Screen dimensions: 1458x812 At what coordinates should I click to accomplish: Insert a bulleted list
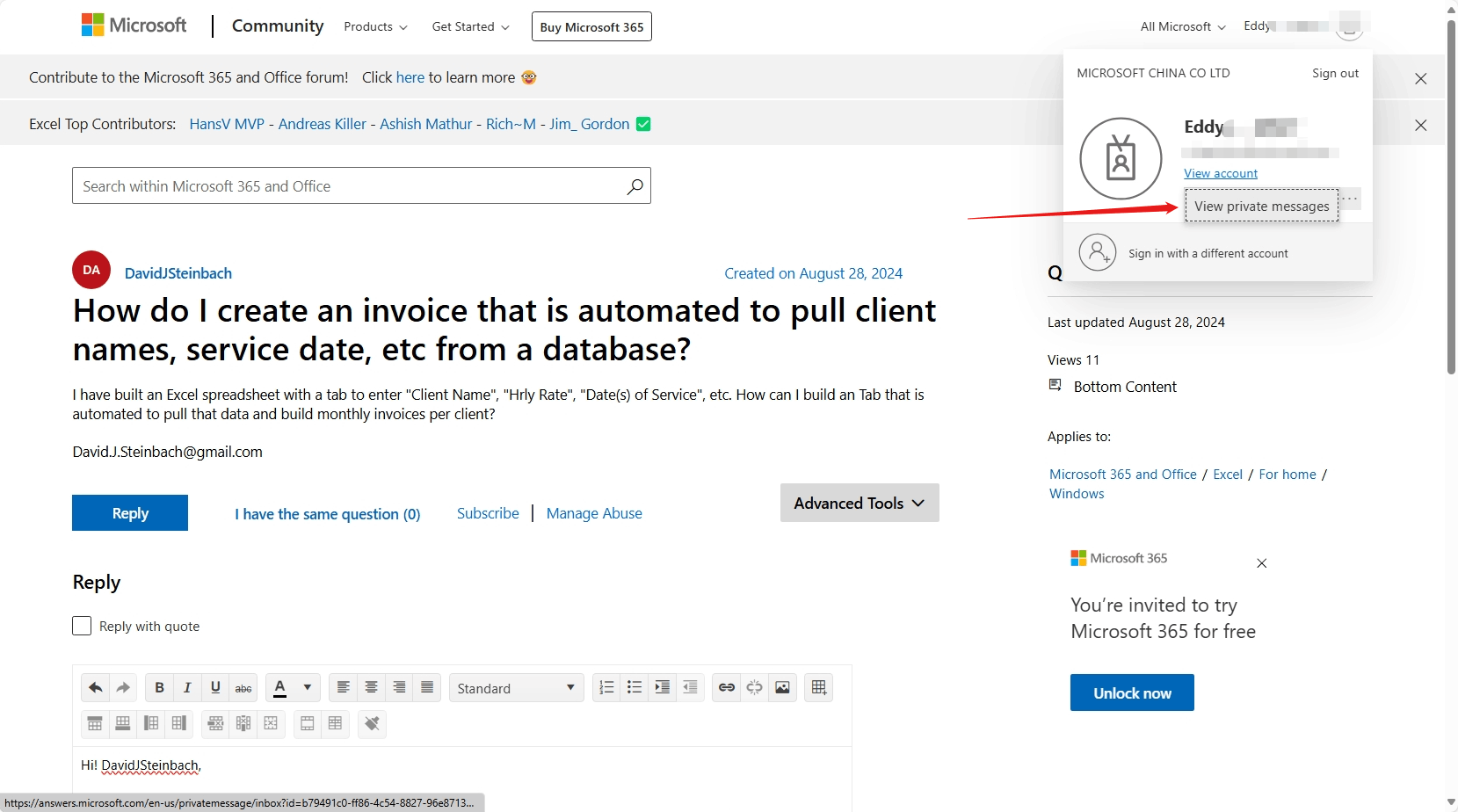pos(635,687)
